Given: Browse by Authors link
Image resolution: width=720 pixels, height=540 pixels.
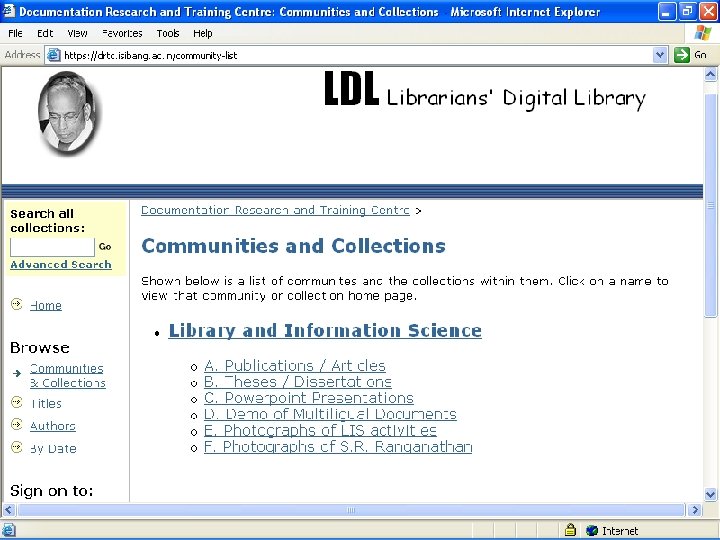Looking at the screenshot, I should (53, 426).
